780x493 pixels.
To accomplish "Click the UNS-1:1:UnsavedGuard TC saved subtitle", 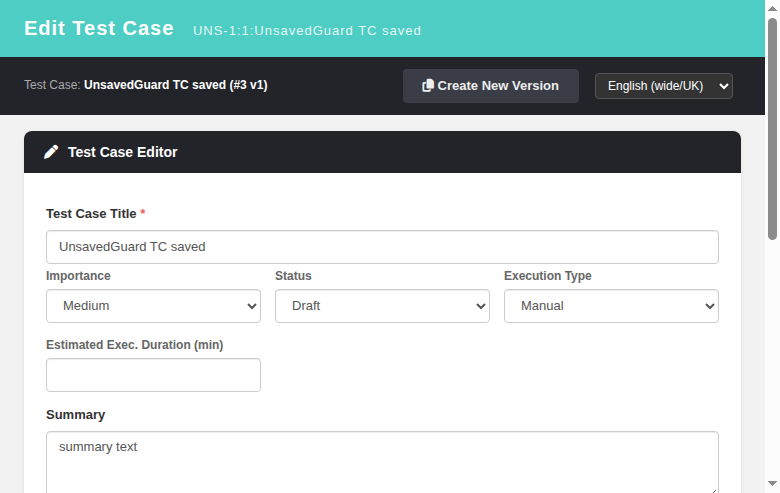I will click(x=307, y=31).
